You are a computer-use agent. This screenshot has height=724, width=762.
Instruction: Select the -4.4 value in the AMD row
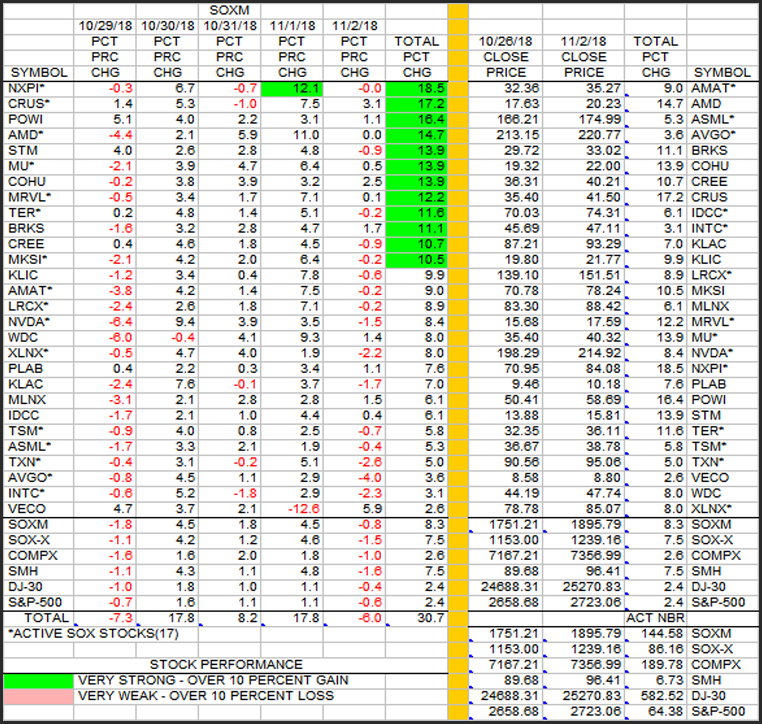click(x=121, y=135)
